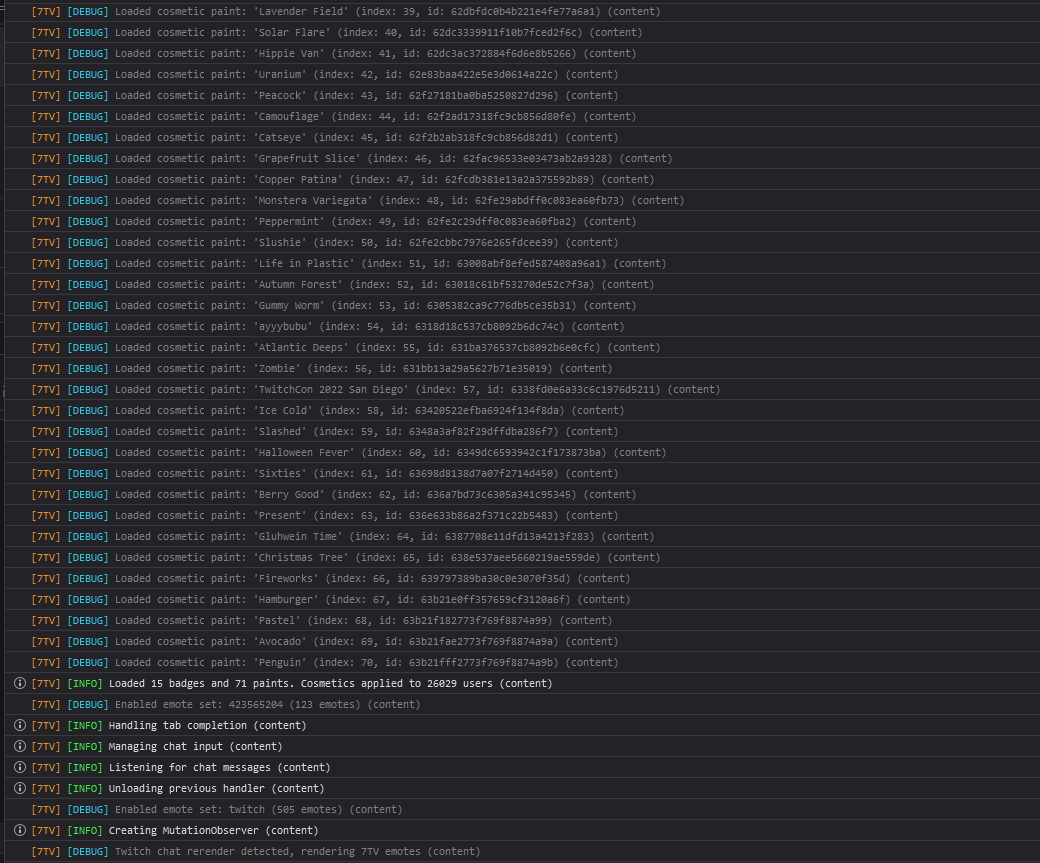
Task: Select the 'Slushie' cosmetic paint line
Action: [x=523, y=242]
